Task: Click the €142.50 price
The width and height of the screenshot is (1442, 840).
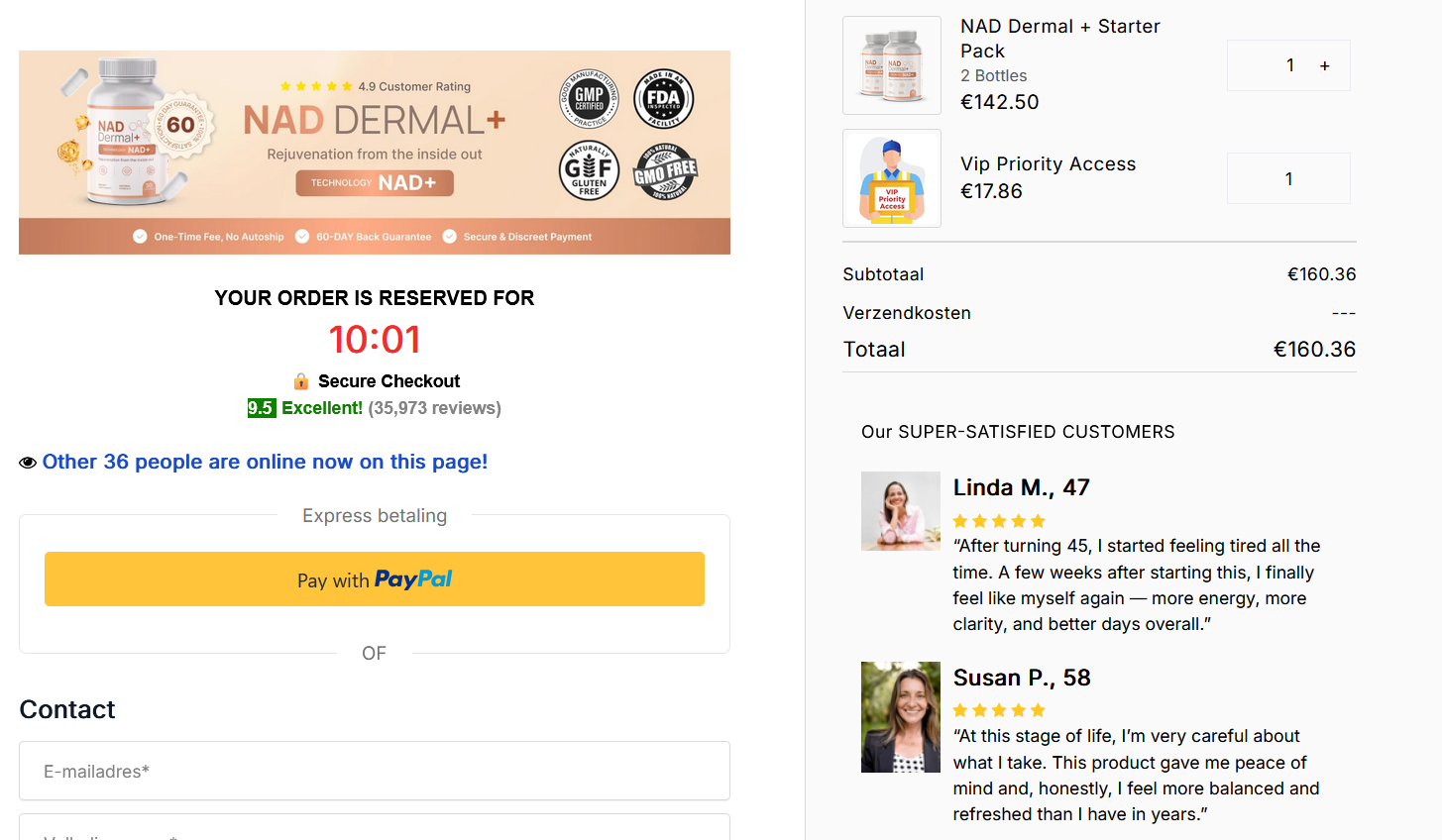Action: point(1000,102)
